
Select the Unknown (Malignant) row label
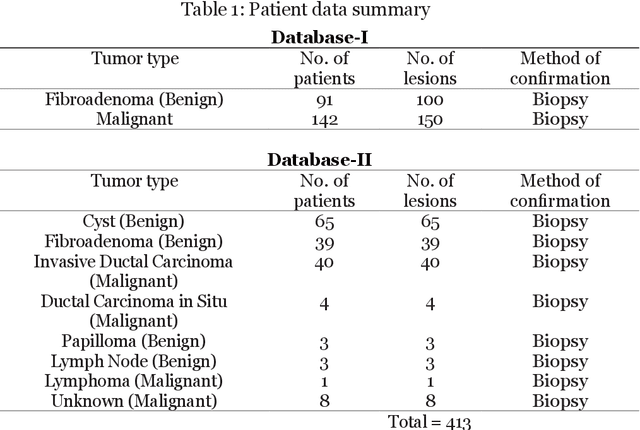coord(135,400)
